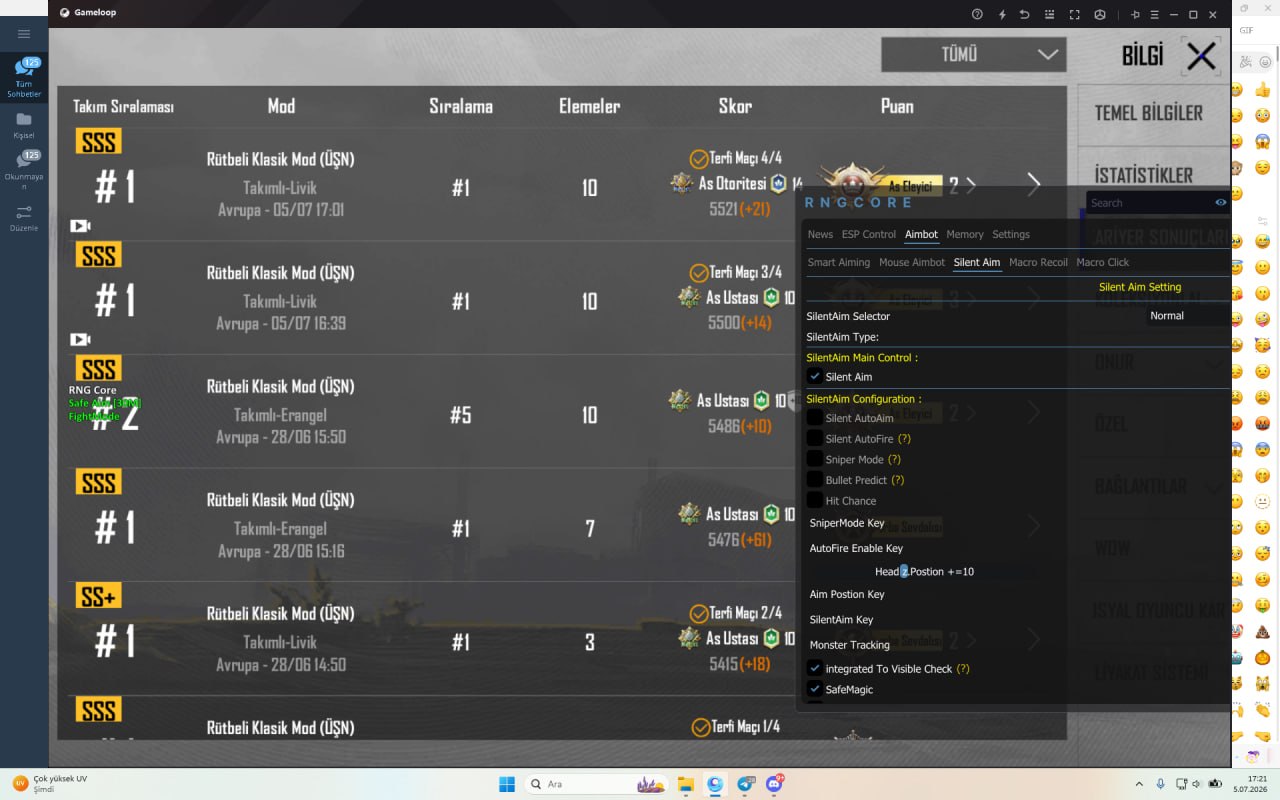Expand the 05/07 17:01 match row arrow
The width and height of the screenshot is (1280, 800).
[1034, 184]
